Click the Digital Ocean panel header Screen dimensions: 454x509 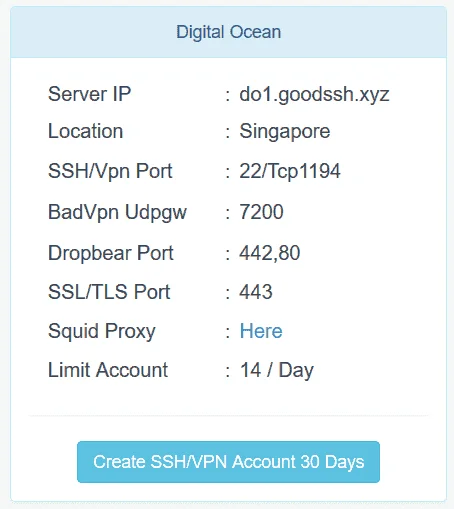[x=228, y=32]
